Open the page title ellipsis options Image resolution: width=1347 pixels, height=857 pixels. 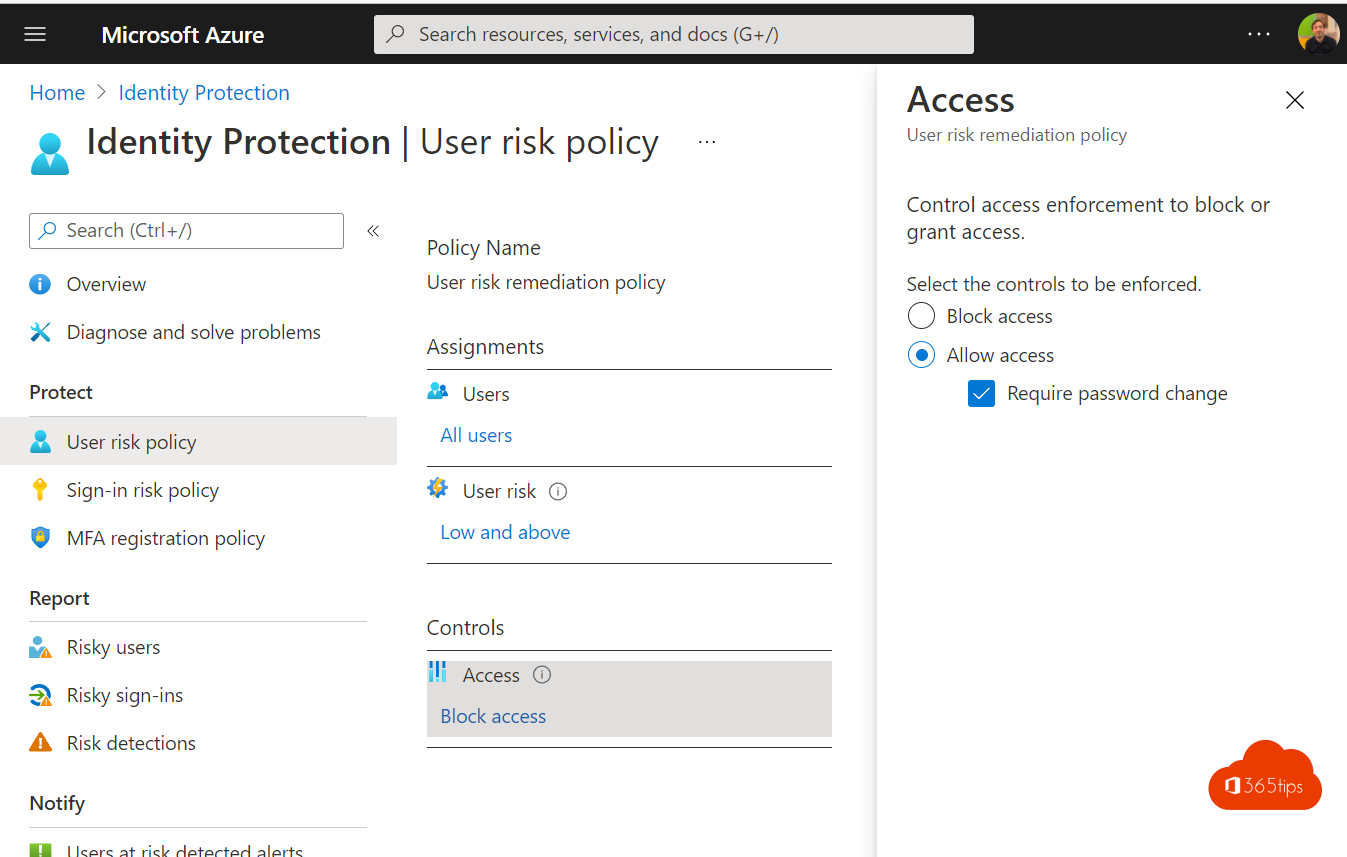(x=707, y=142)
